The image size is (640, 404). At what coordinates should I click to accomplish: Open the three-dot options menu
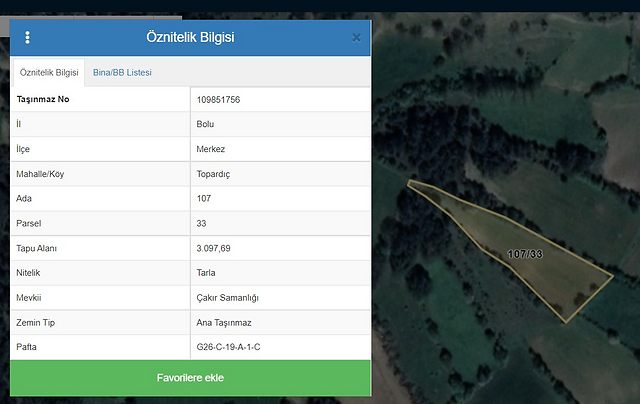(27, 38)
